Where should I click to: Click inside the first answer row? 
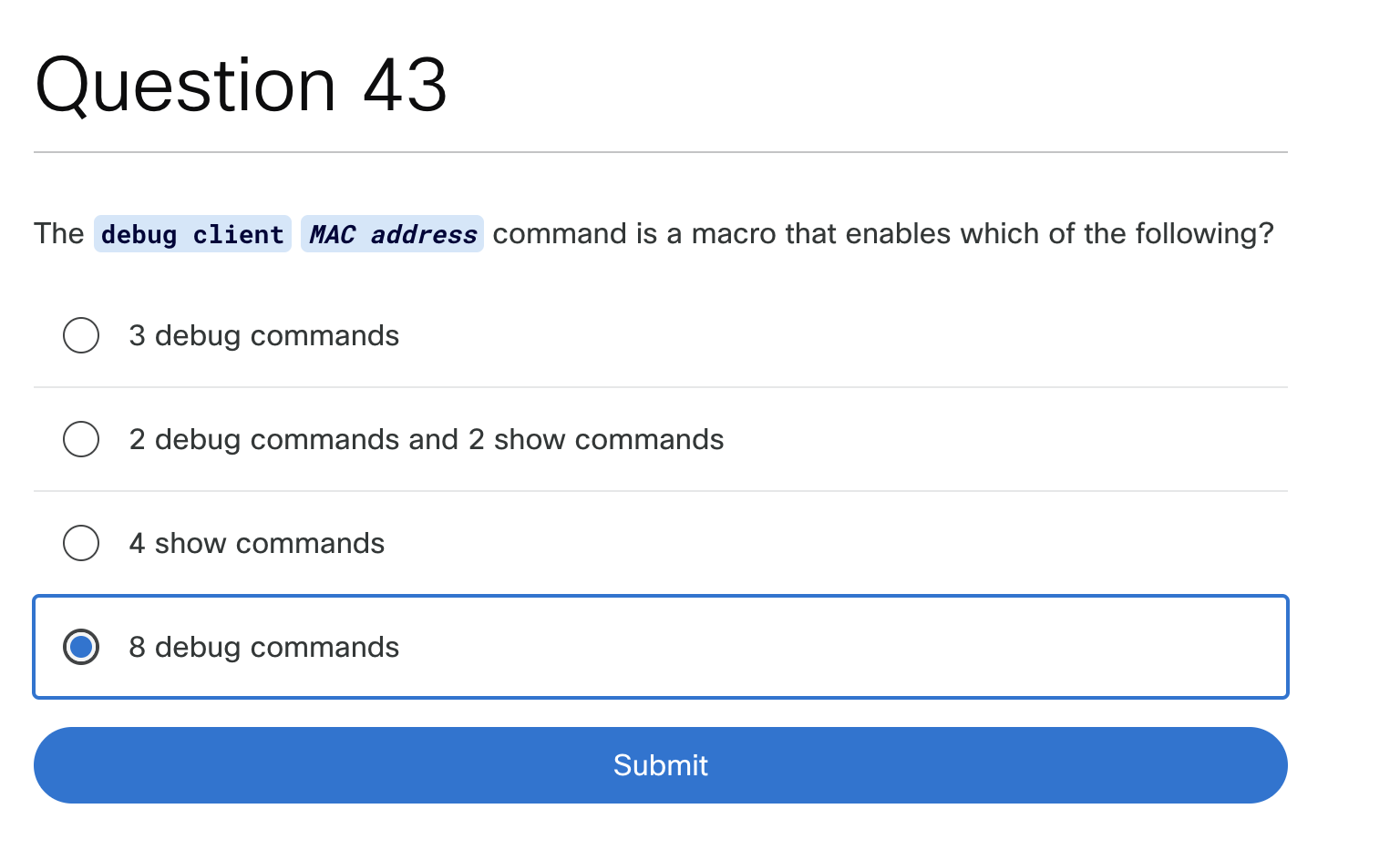point(638,335)
